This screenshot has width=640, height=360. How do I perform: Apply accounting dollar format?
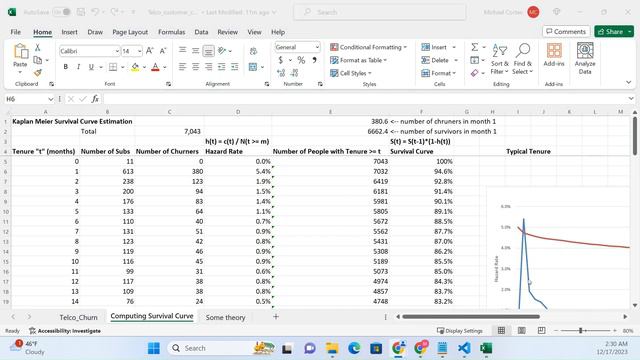pos(281,60)
